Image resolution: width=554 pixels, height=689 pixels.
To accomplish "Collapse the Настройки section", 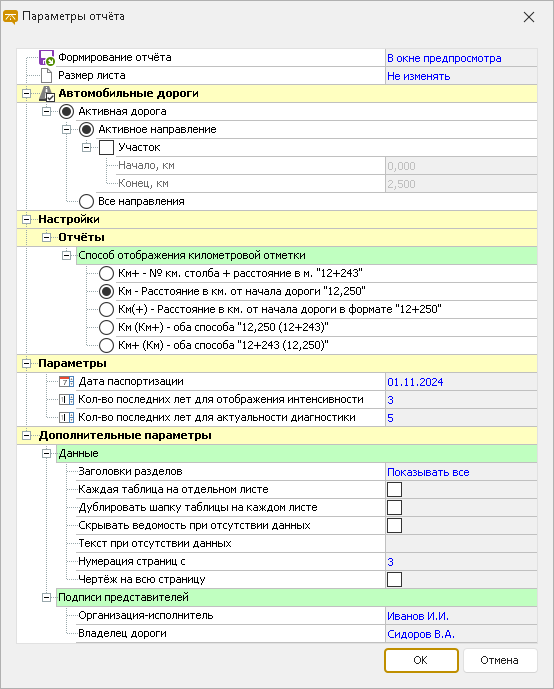I will coord(26,220).
